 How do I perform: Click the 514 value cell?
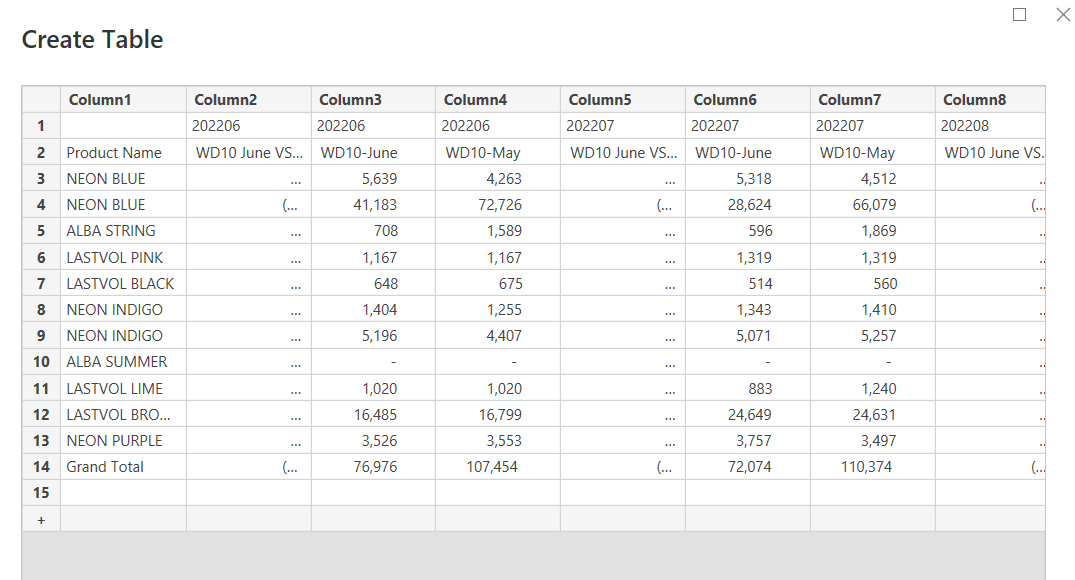coord(748,283)
